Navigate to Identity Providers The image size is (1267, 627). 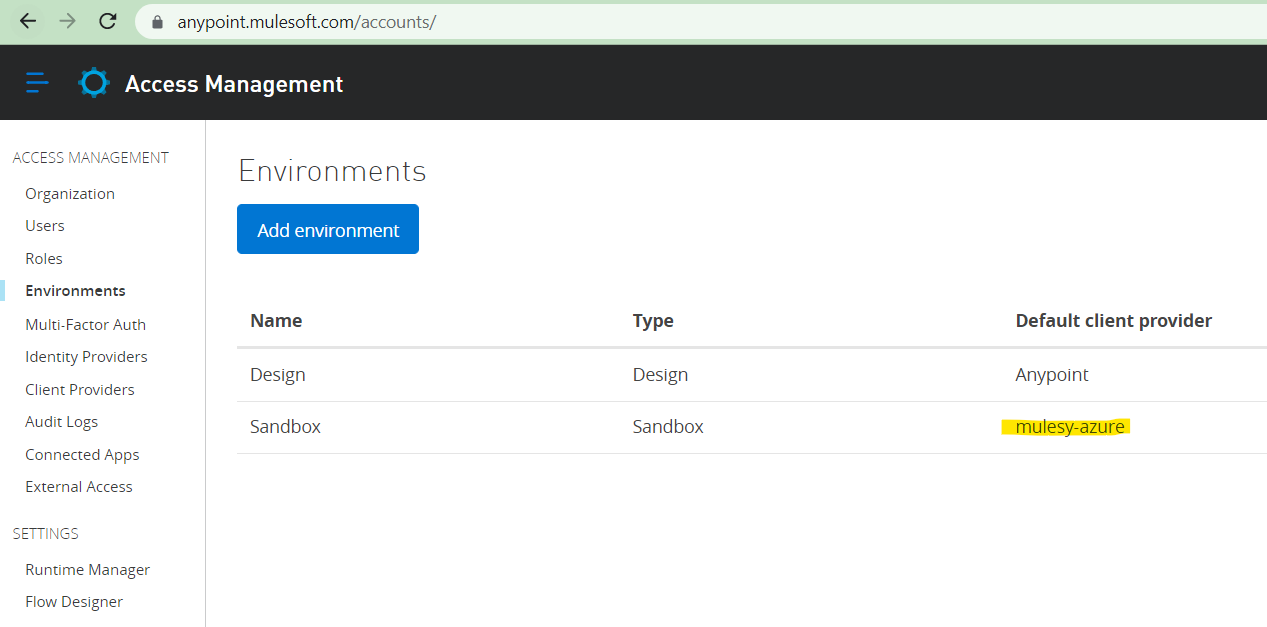(x=86, y=357)
